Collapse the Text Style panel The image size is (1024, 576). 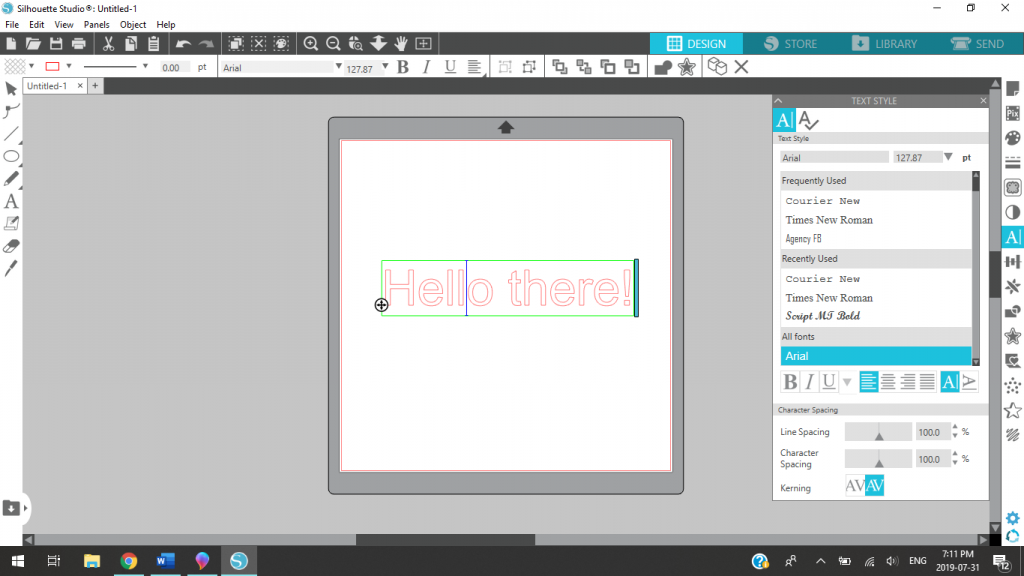[x=778, y=101]
